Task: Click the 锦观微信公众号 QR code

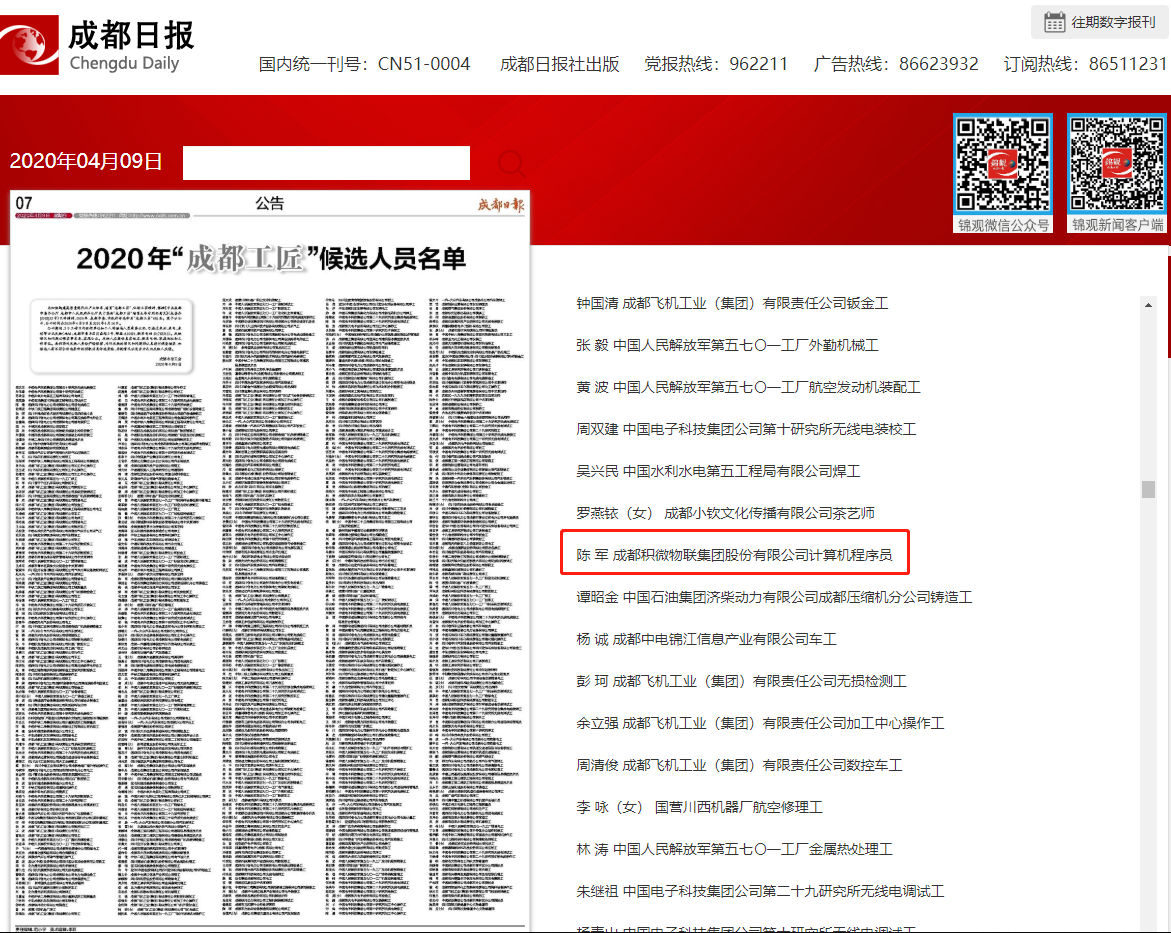Action: [x=1003, y=164]
